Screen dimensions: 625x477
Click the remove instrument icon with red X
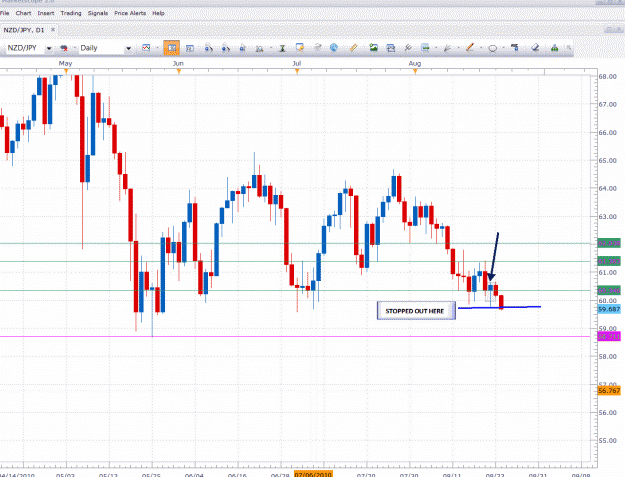[64, 48]
